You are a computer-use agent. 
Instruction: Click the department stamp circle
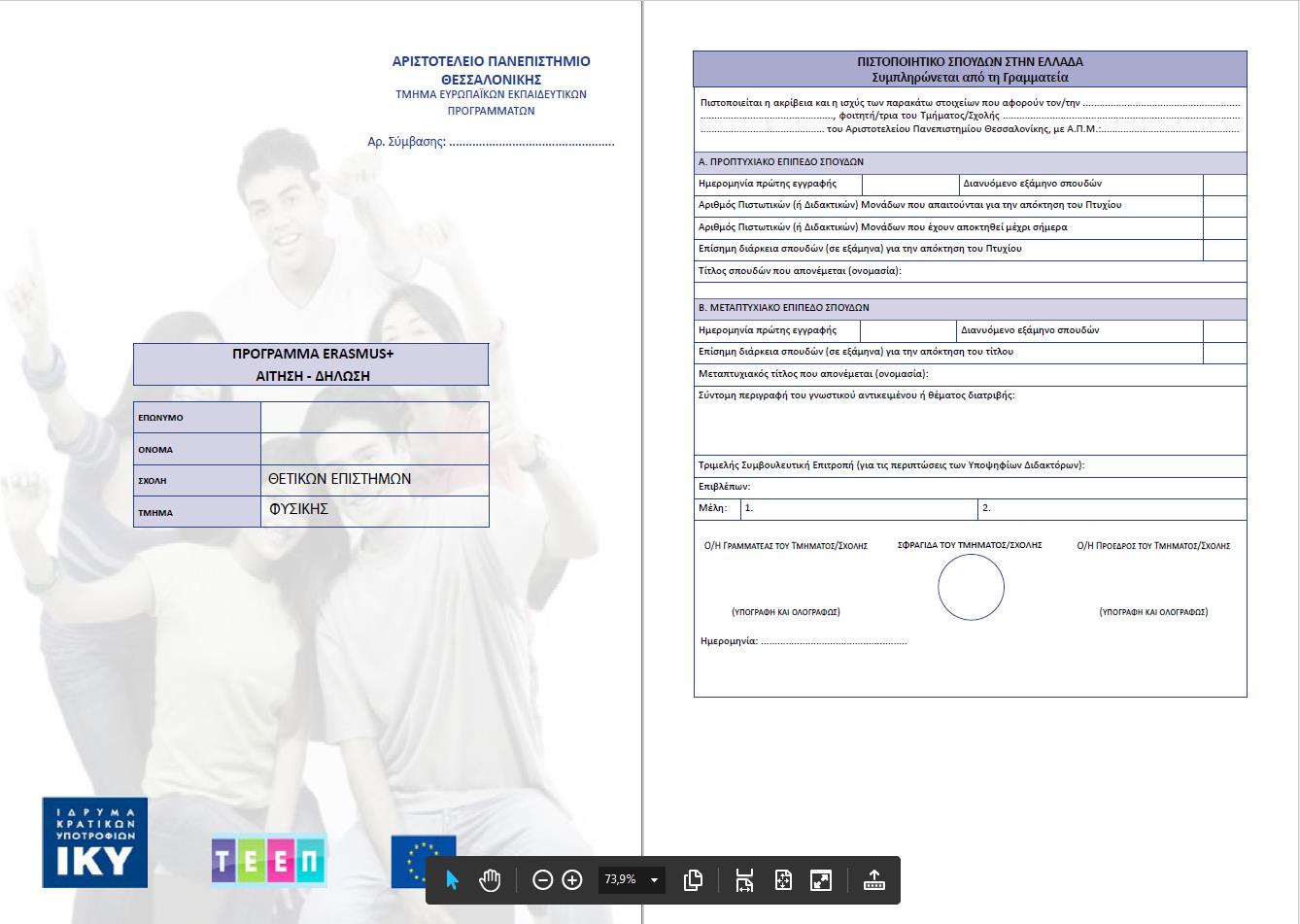point(971,587)
